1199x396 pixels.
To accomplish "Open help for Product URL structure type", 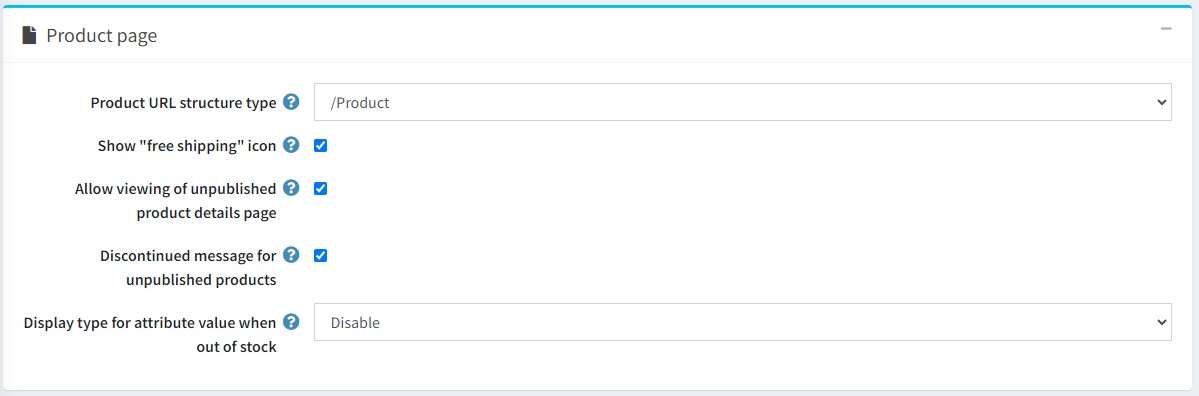I will pyautogui.click(x=291, y=102).
